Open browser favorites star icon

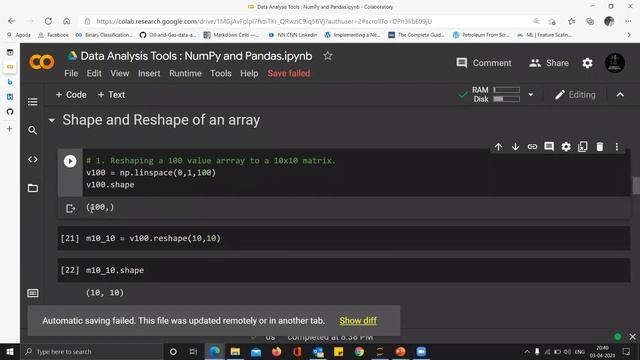(571, 21)
